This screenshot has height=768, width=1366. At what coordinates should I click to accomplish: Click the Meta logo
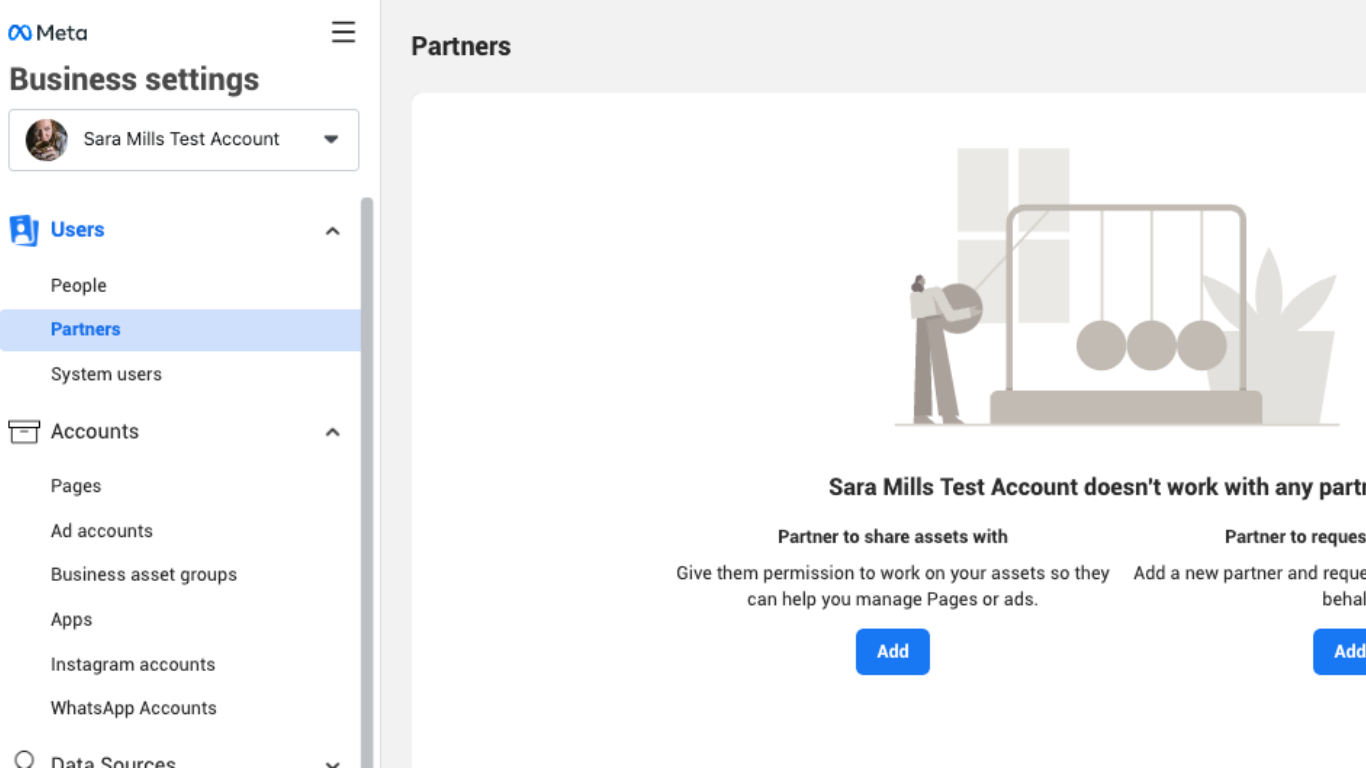pos(47,33)
